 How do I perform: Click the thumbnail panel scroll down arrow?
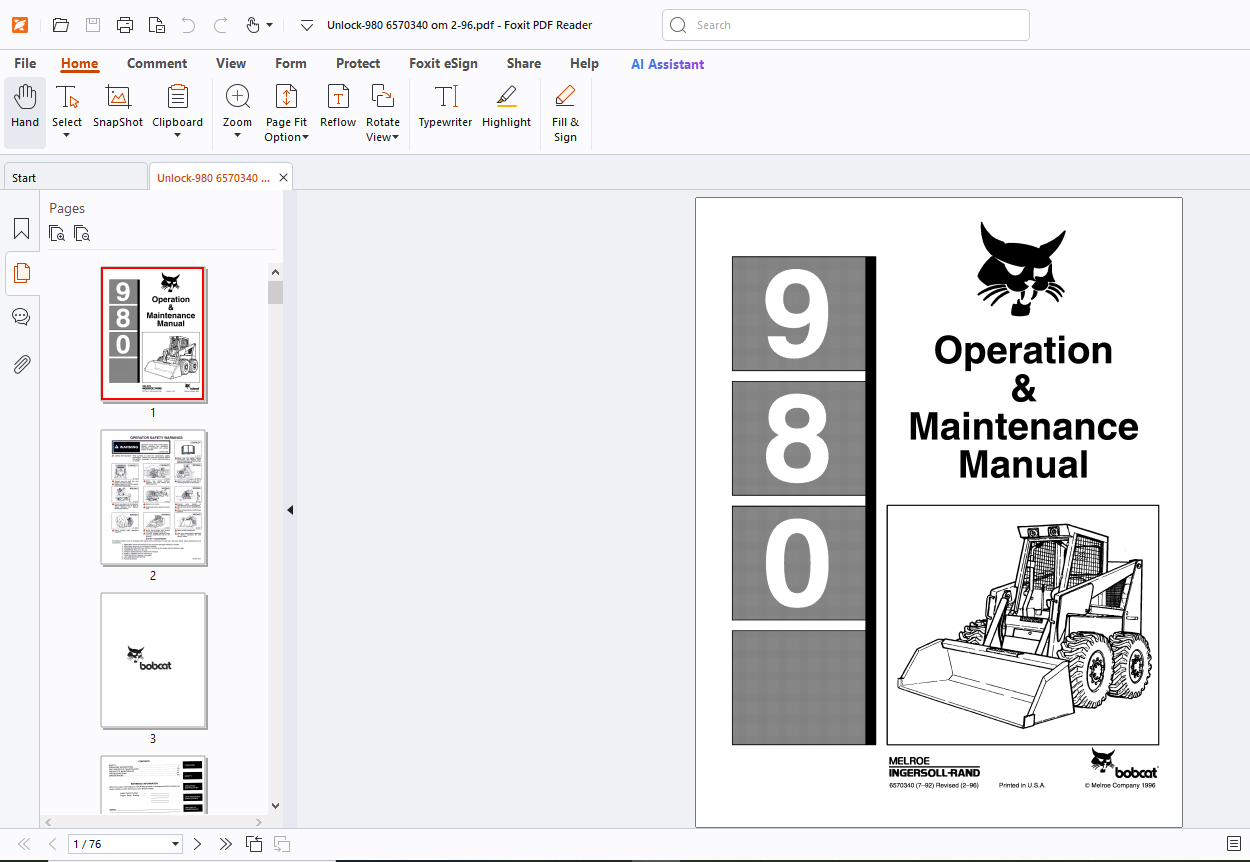[275, 805]
